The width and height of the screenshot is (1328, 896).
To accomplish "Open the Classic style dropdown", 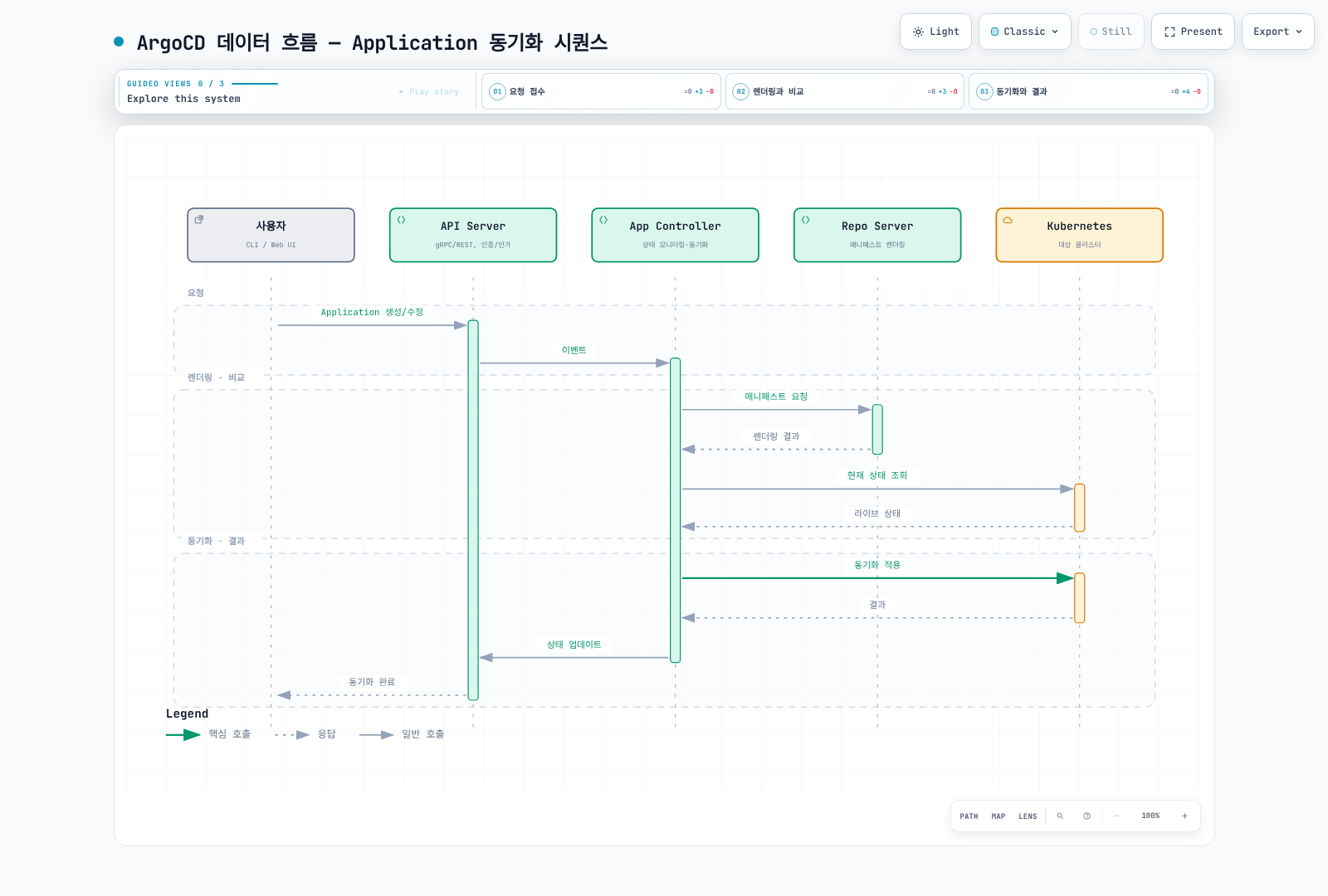I will [x=1024, y=32].
